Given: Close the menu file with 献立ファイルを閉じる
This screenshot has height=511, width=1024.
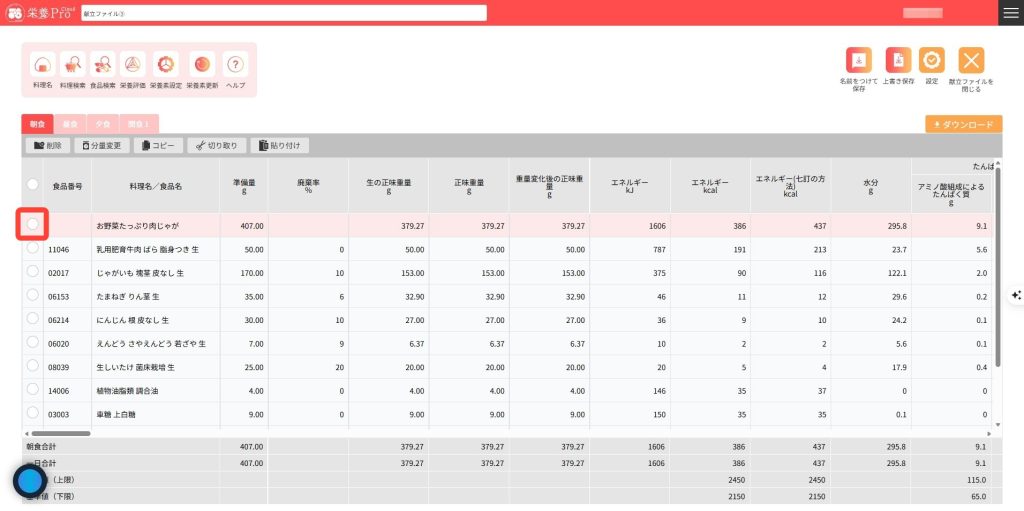Looking at the screenshot, I should (x=971, y=60).
